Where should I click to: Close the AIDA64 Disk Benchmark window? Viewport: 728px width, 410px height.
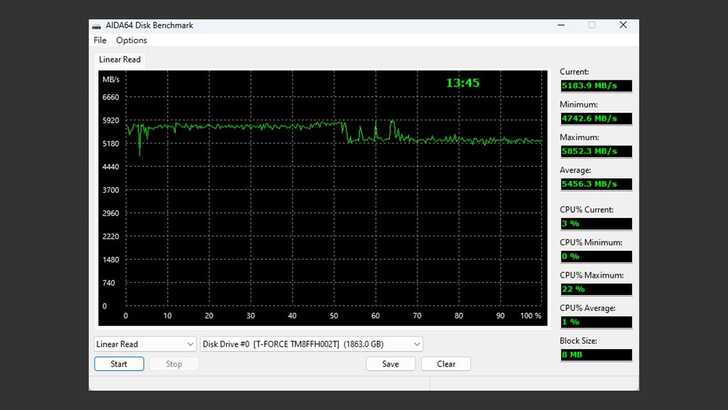coord(623,24)
